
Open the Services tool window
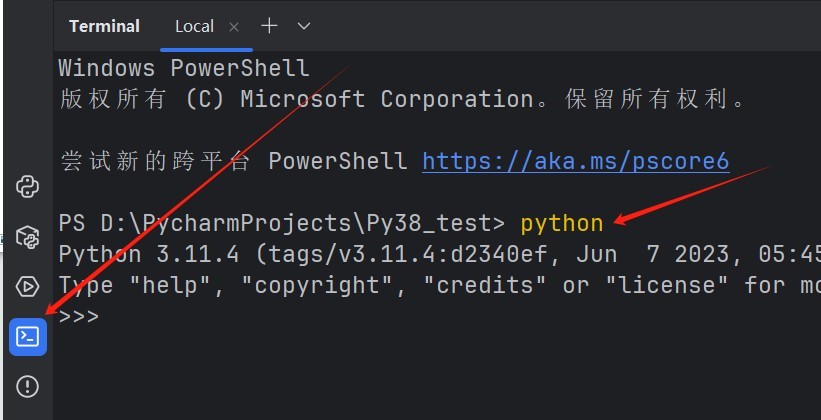28,287
